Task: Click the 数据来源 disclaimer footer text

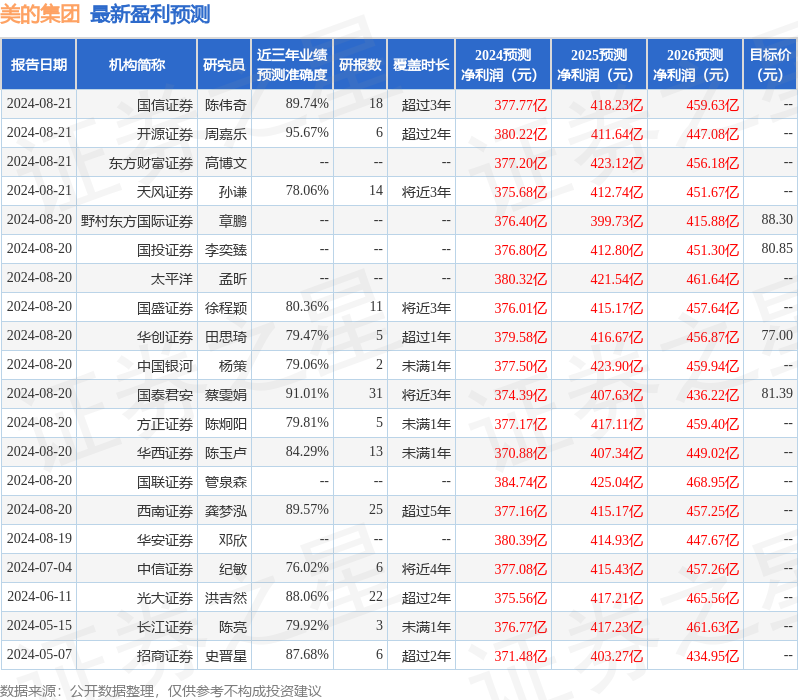Action: pyautogui.click(x=161, y=691)
